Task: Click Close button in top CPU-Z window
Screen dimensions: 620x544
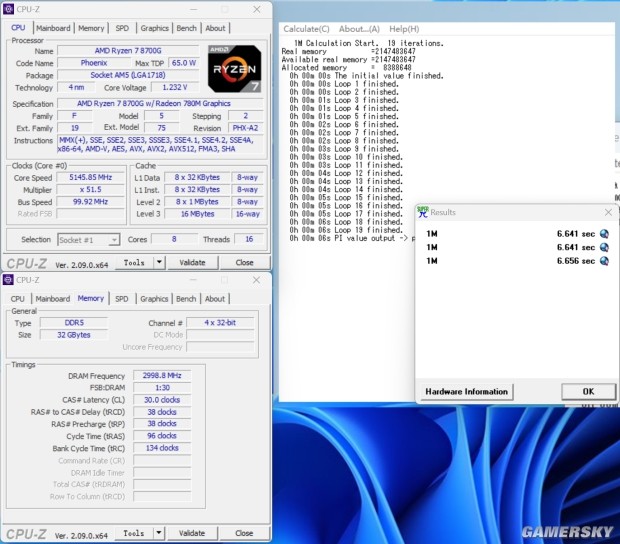Action: click(244, 263)
